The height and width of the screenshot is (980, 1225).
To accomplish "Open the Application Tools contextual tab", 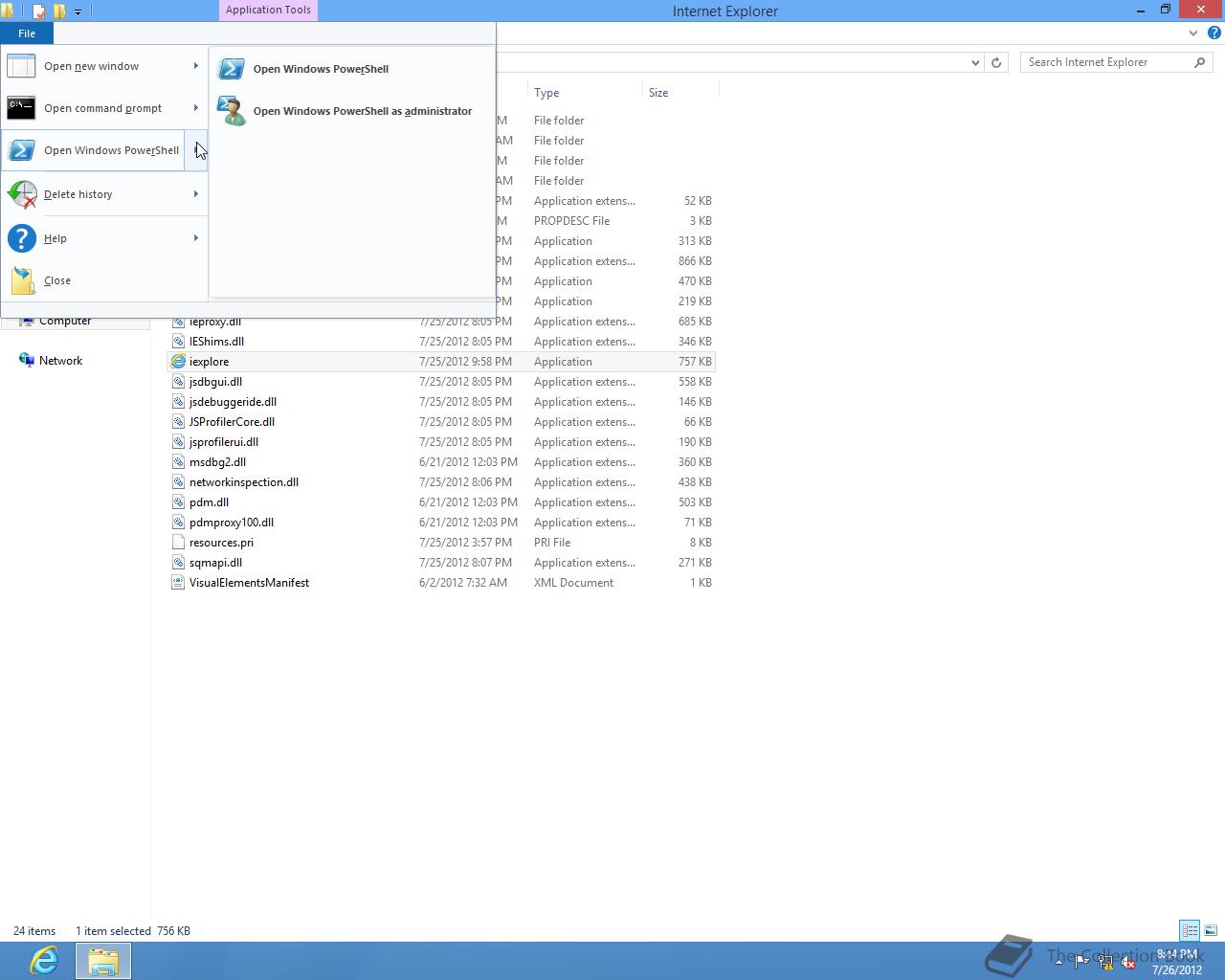I will (268, 10).
